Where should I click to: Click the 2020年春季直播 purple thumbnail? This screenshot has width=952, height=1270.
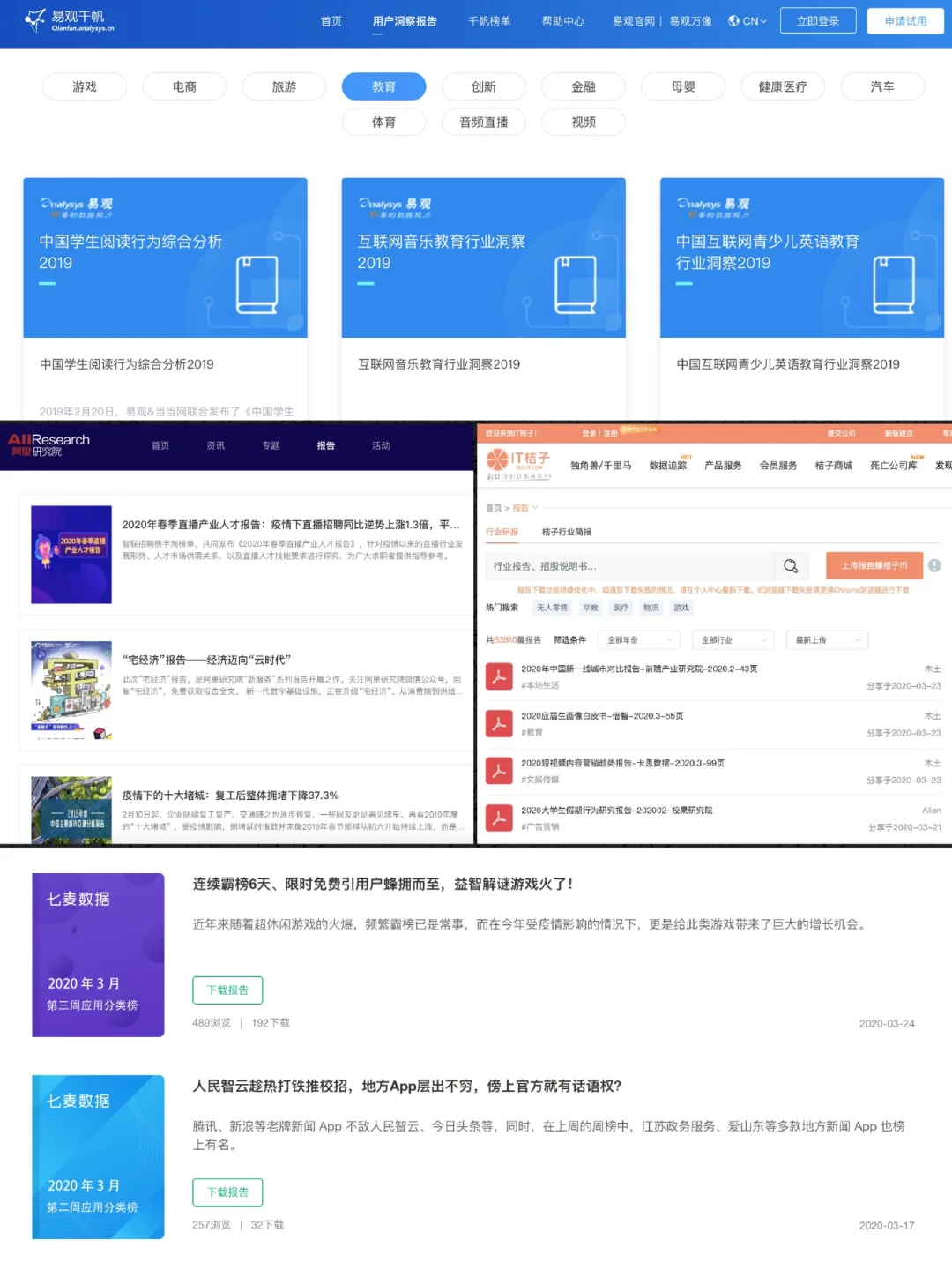(x=71, y=554)
